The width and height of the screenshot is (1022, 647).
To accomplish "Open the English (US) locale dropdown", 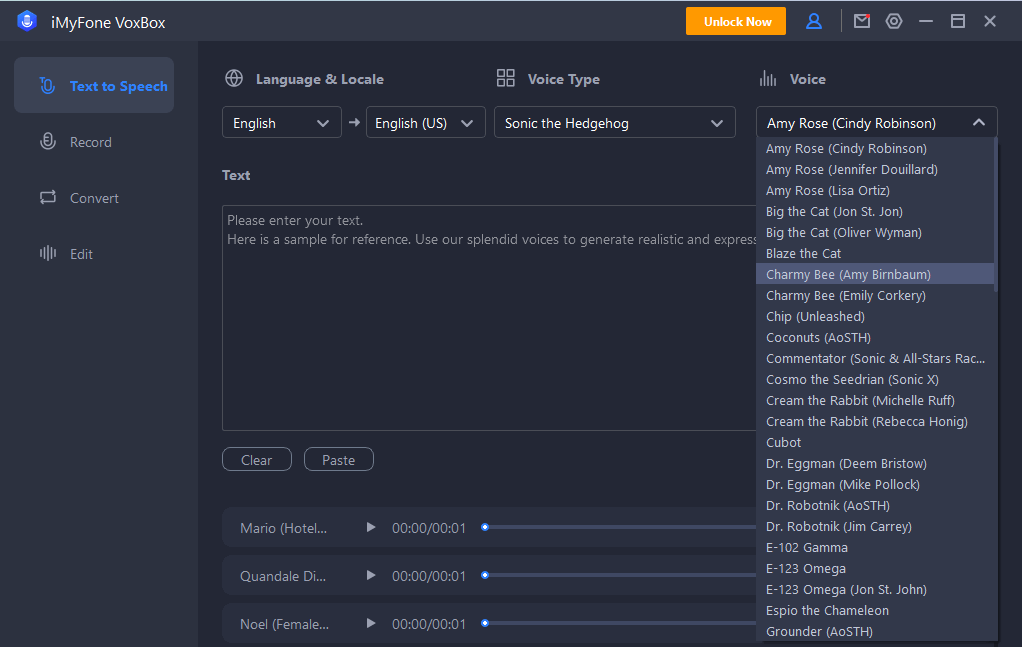I will [x=426, y=122].
